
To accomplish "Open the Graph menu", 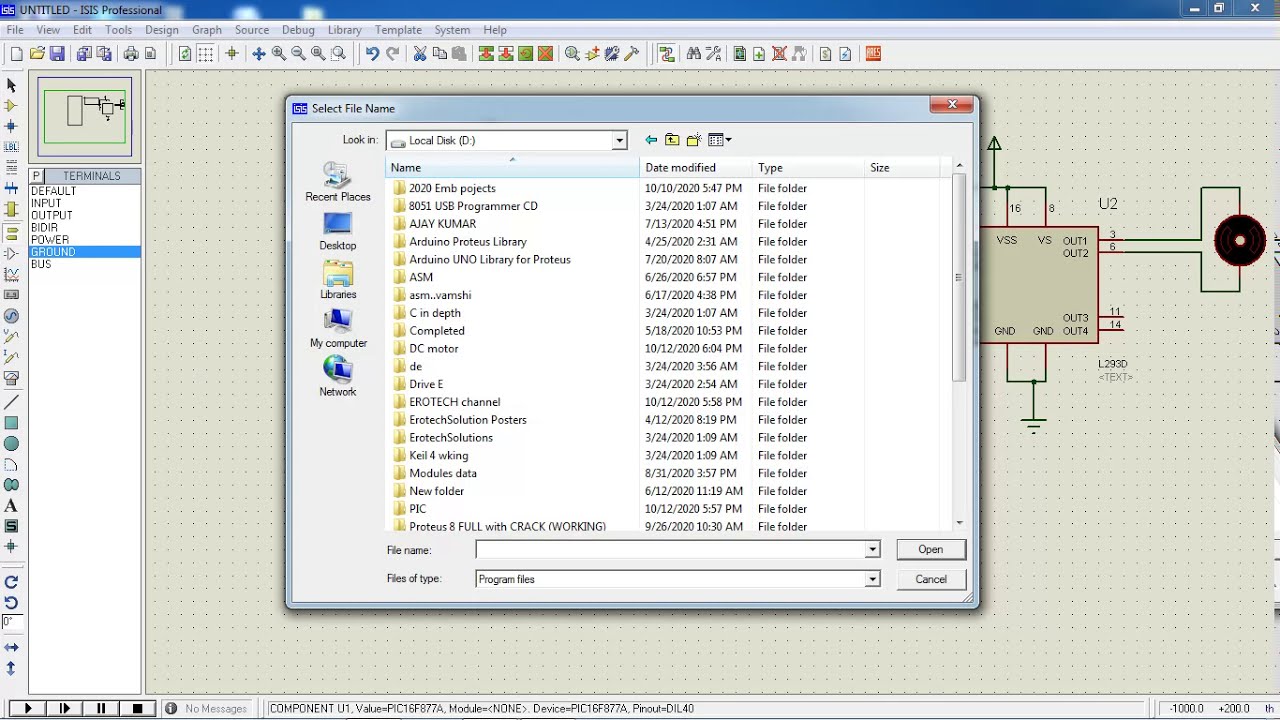I will point(207,30).
